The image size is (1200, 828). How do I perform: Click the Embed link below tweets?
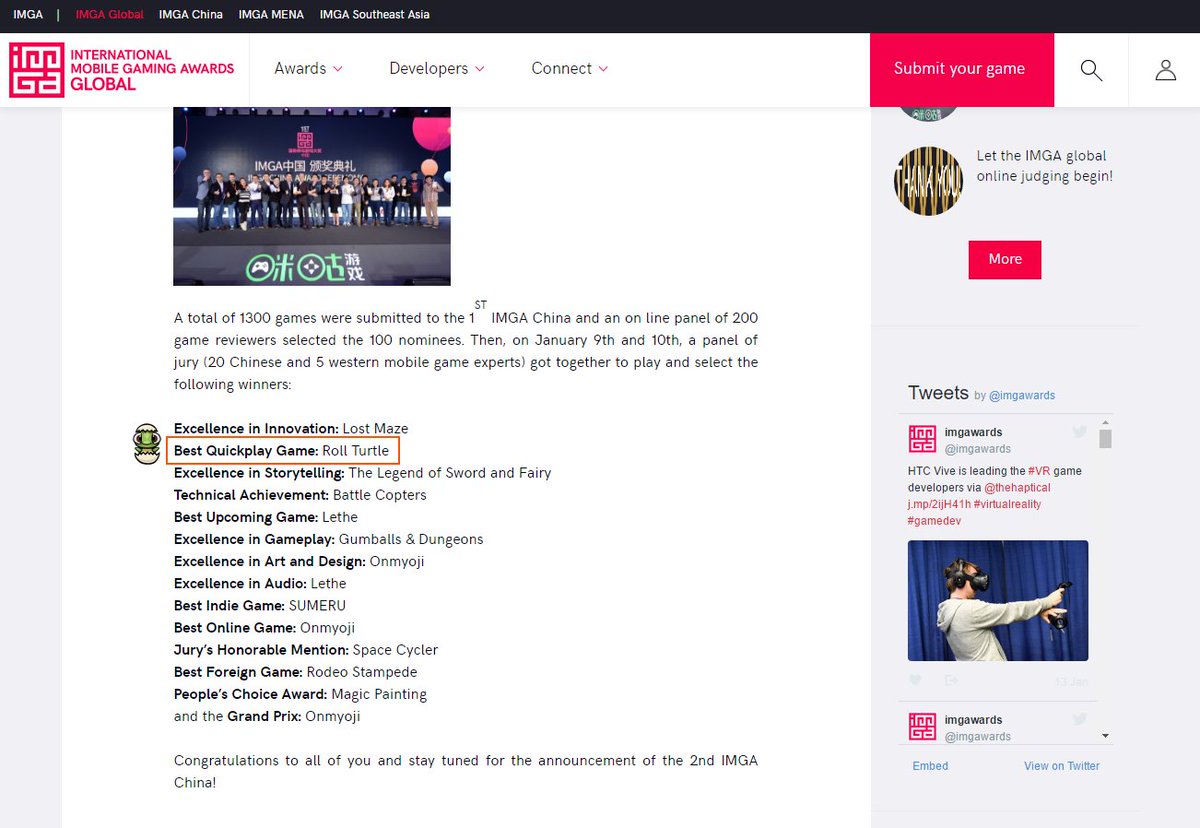(930, 766)
